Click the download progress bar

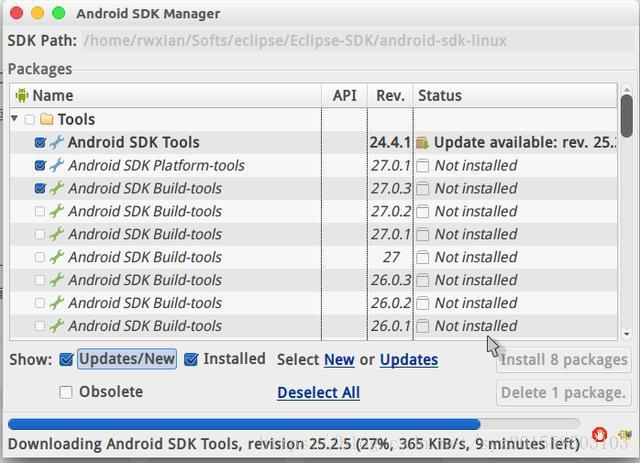(x=294, y=424)
